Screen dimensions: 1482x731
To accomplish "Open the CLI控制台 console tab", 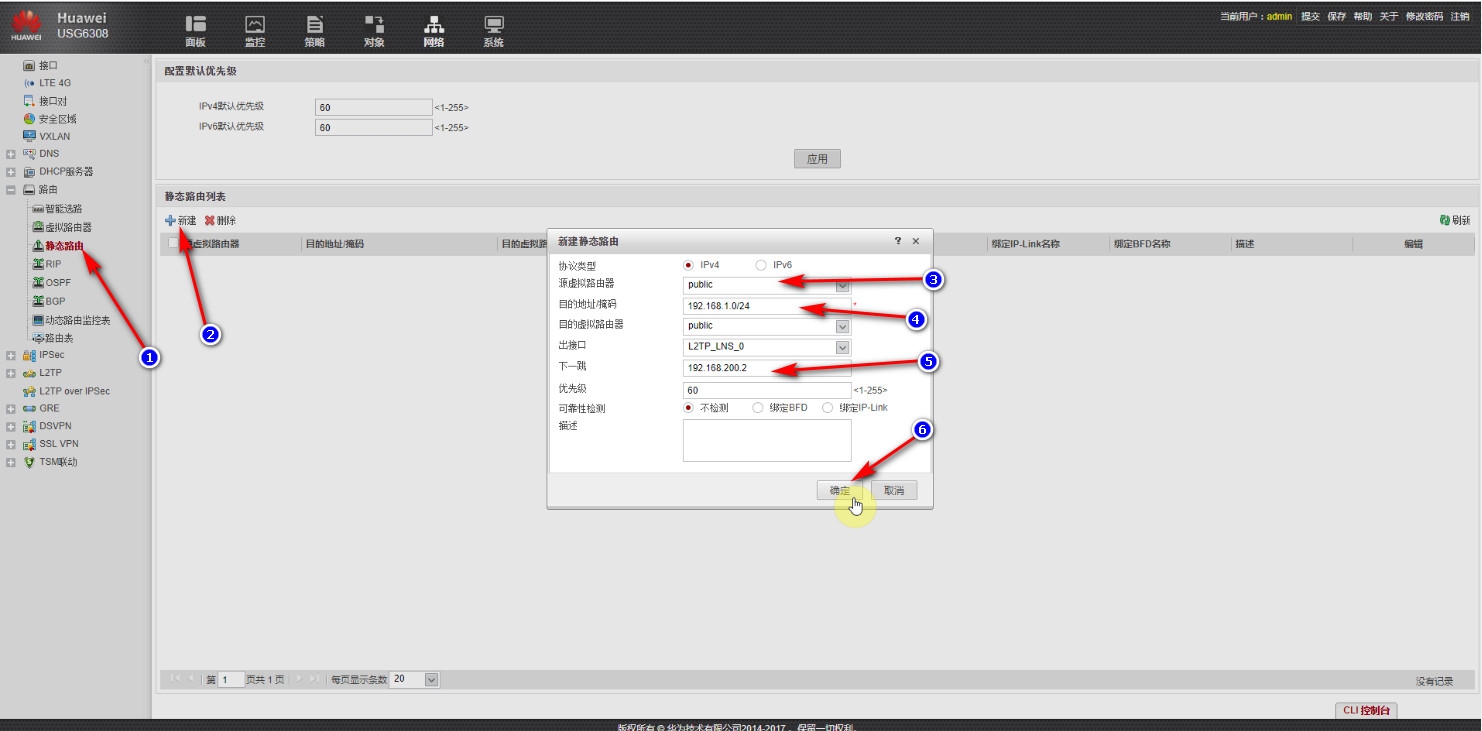I will [1366, 710].
